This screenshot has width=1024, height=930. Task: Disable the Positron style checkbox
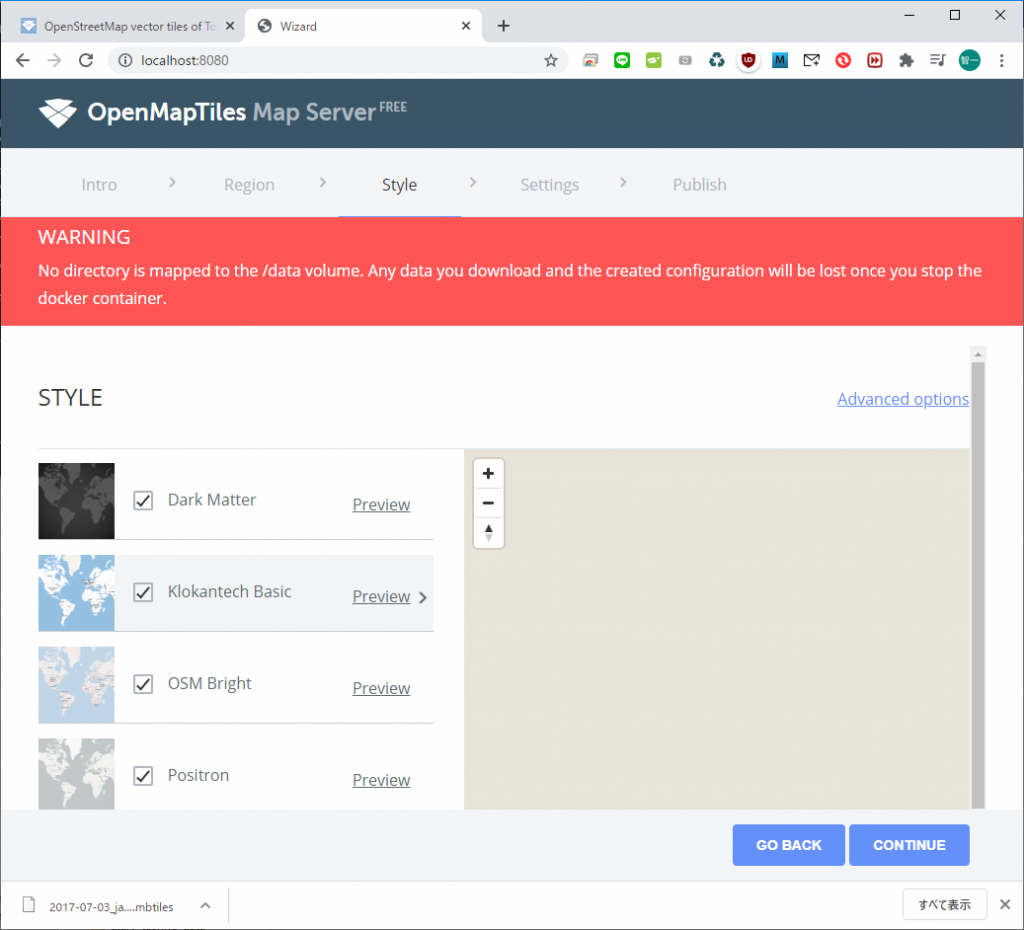(143, 776)
